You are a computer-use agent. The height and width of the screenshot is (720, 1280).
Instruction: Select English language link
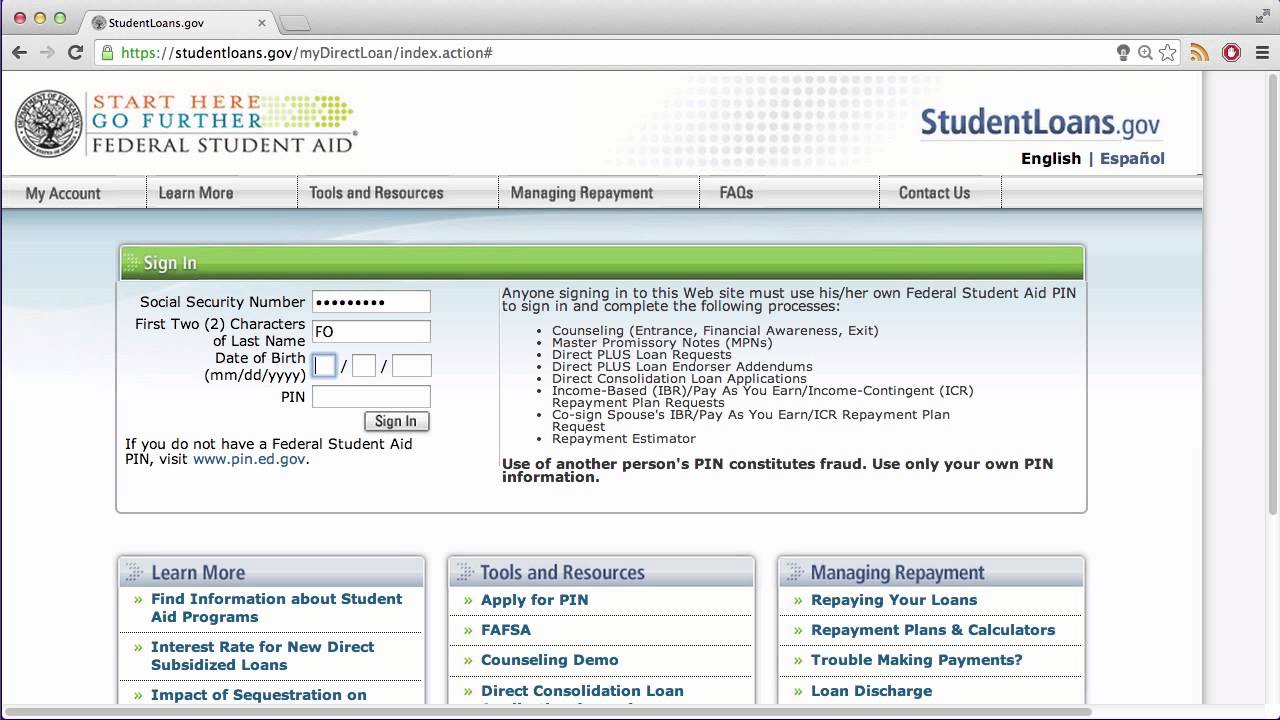tap(1051, 158)
